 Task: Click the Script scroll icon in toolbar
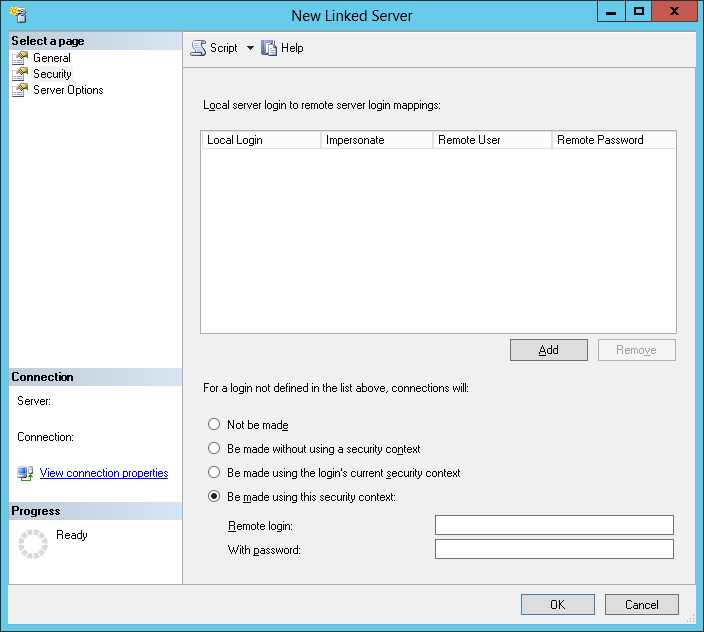click(198, 48)
